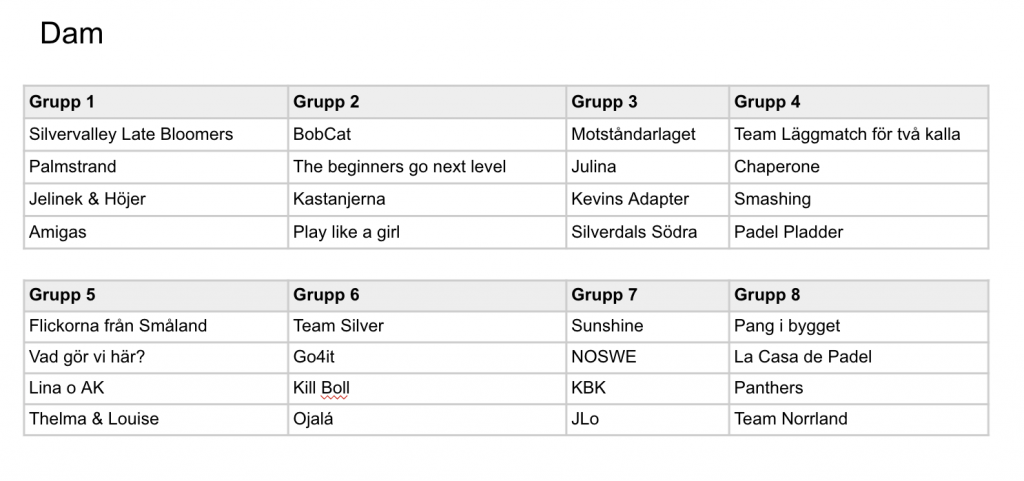Viewport: 1024px width, 481px height.
Task: Click the Team Norrland cell
Action: coord(859,420)
